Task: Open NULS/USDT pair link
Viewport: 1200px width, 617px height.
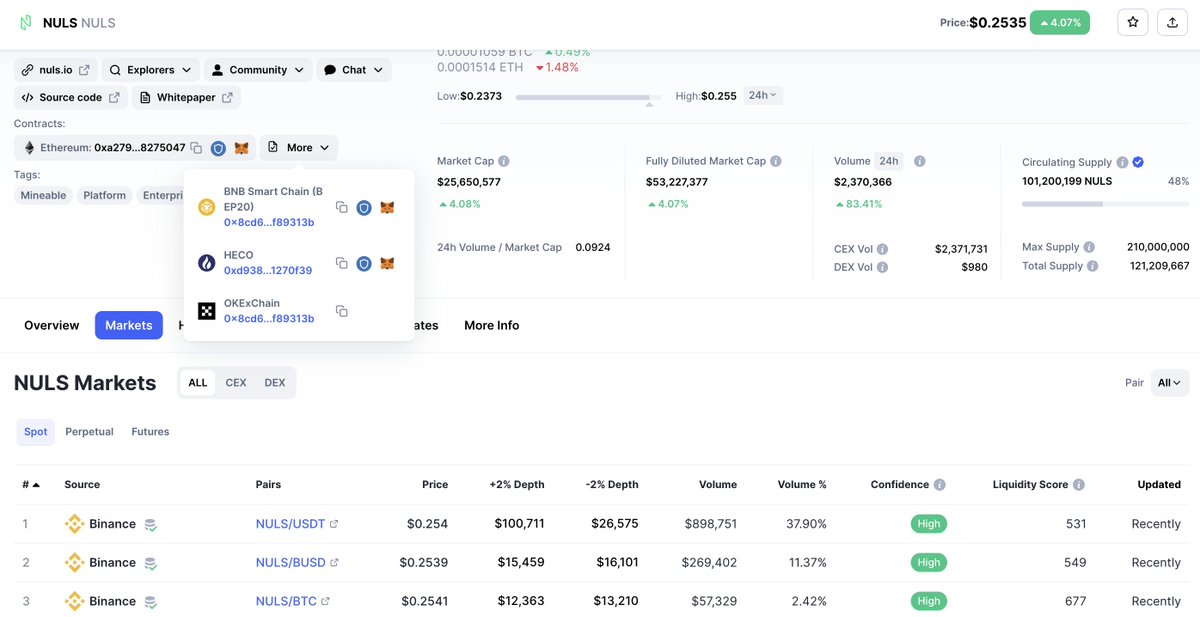Action: click(297, 524)
